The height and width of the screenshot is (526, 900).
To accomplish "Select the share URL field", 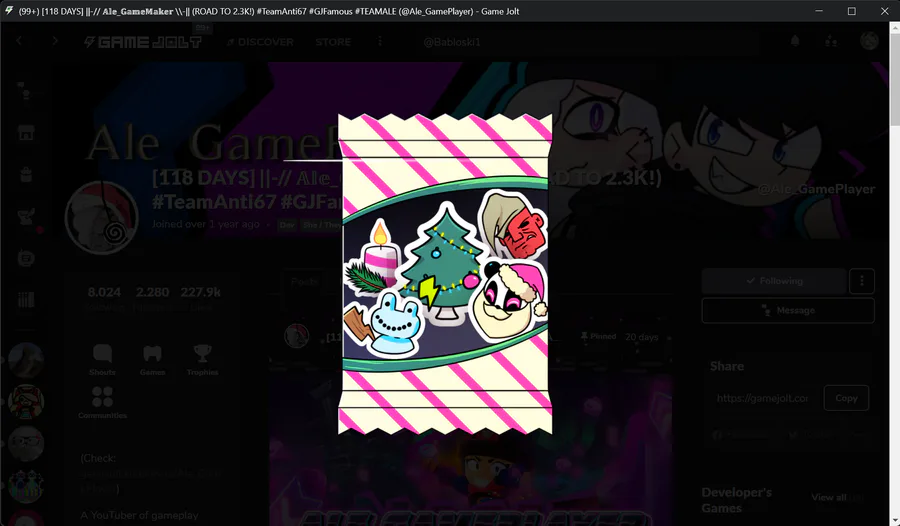I will 762,398.
